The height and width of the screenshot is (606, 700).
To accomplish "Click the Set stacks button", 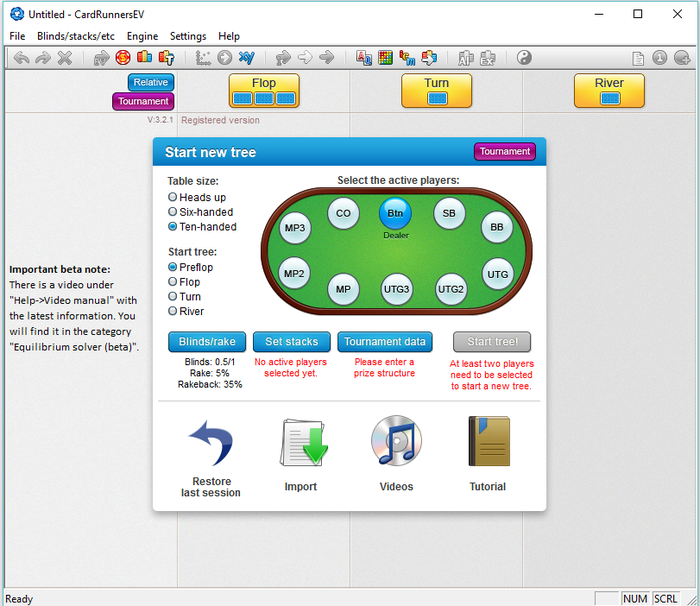I will point(292,342).
